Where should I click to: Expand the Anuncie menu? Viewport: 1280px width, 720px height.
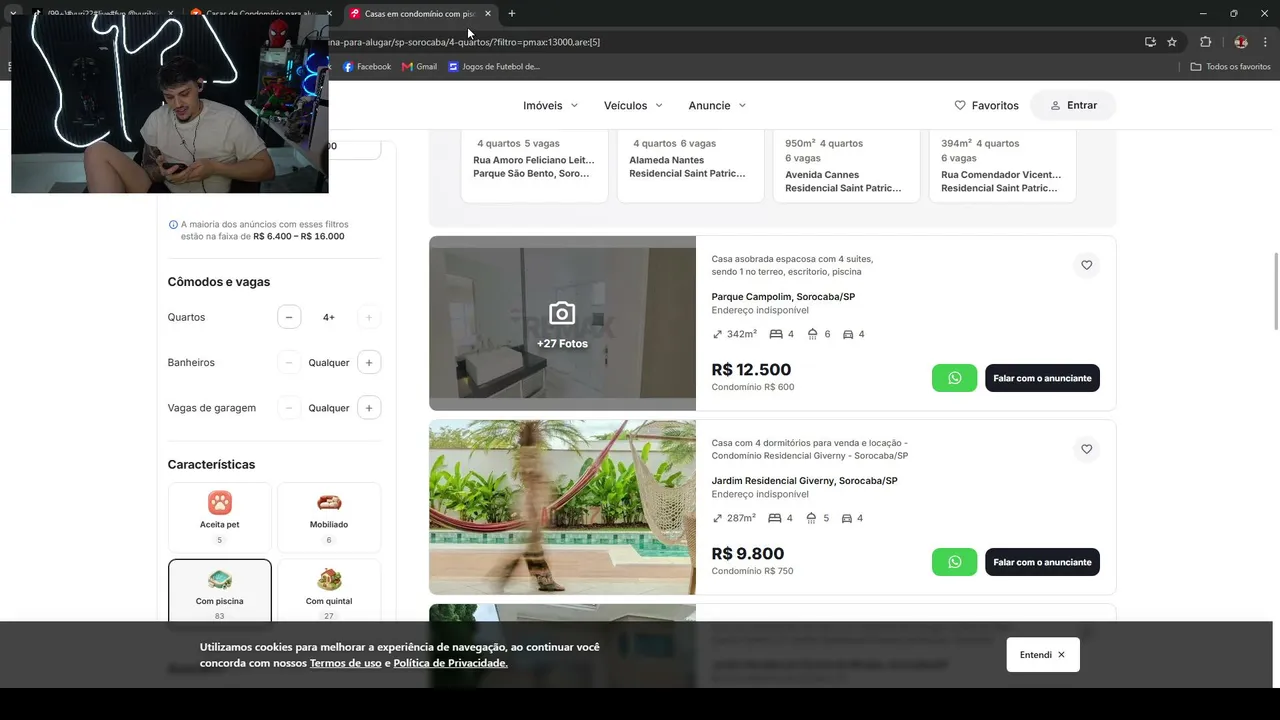point(717,105)
